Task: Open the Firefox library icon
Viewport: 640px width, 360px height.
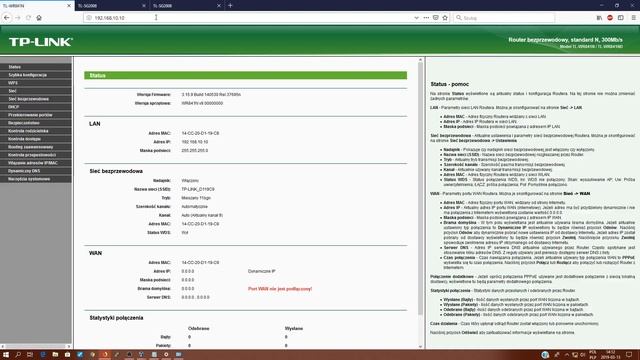Action: pos(599,18)
